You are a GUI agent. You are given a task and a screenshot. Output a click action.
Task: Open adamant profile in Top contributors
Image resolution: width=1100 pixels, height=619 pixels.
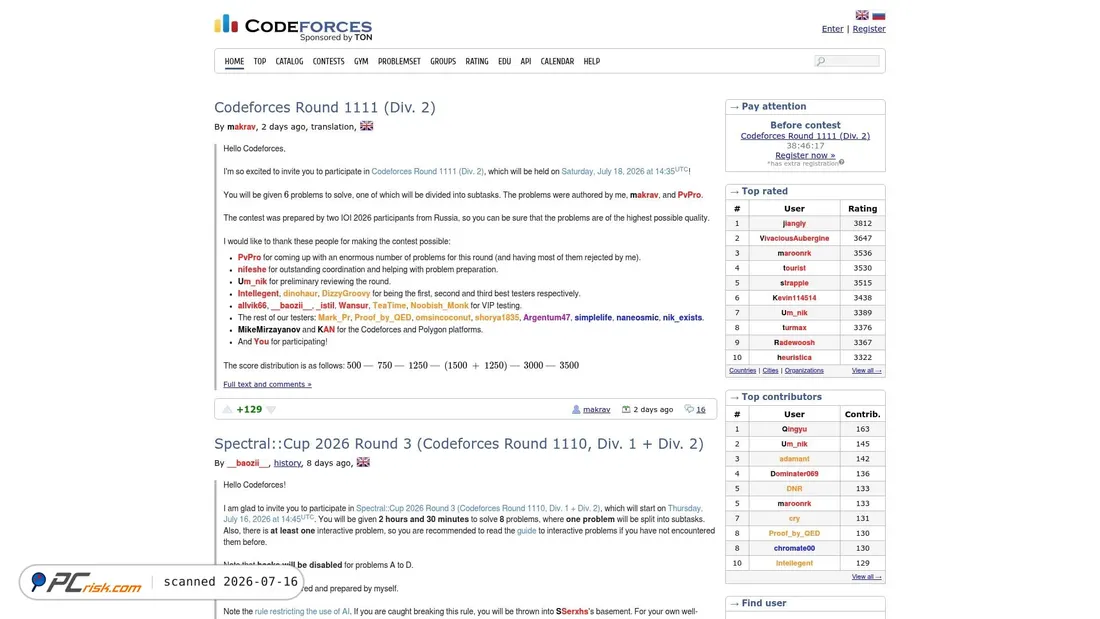(x=794, y=459)
